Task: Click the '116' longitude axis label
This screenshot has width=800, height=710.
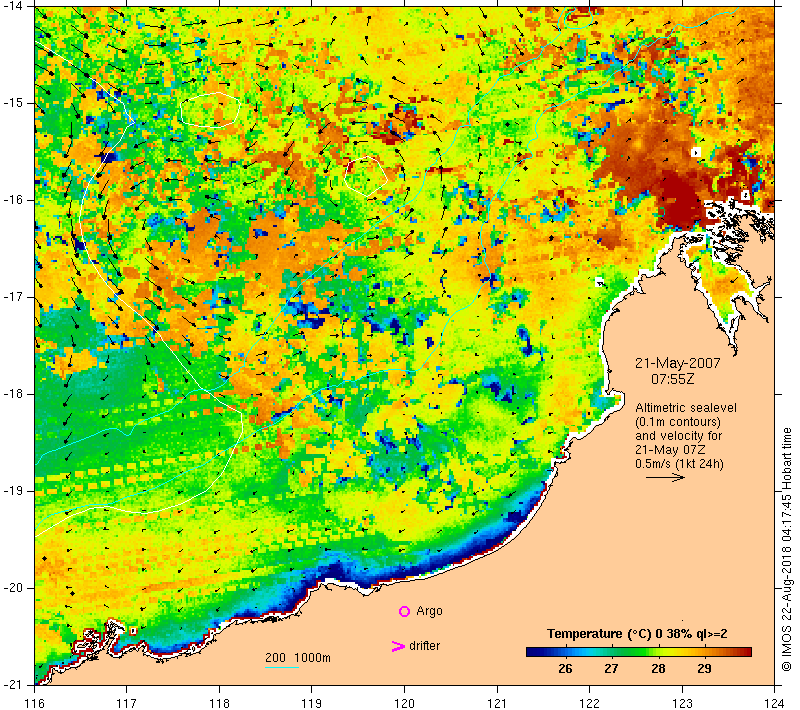Action: pyautogui.click(x=34, y=703)
